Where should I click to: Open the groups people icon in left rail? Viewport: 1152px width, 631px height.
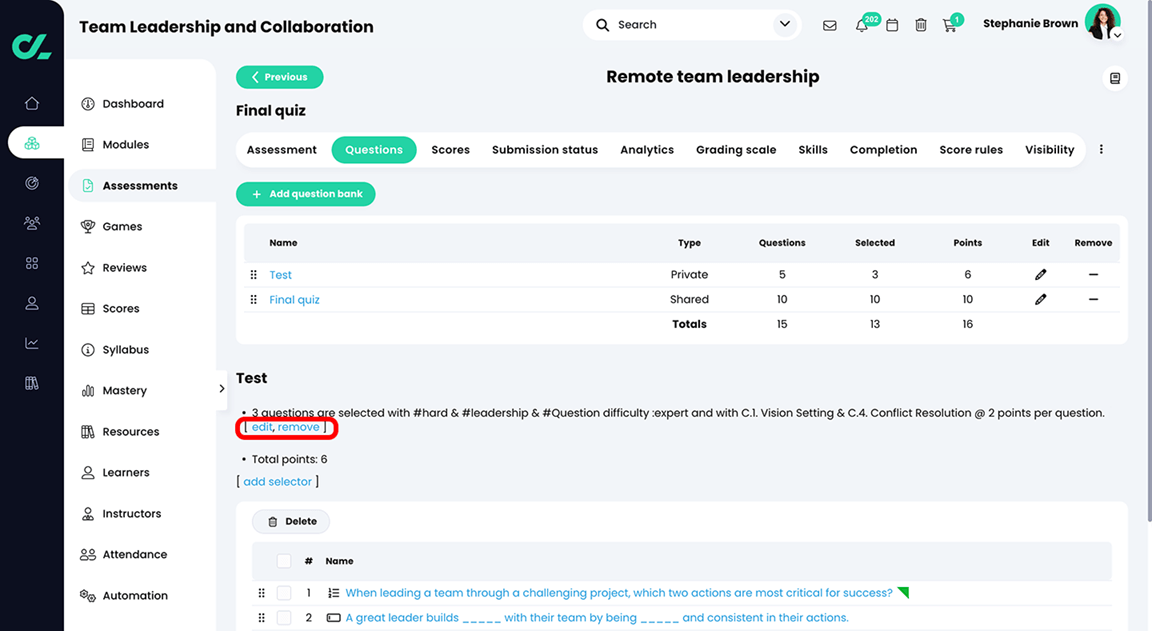(x=32, y=223)
